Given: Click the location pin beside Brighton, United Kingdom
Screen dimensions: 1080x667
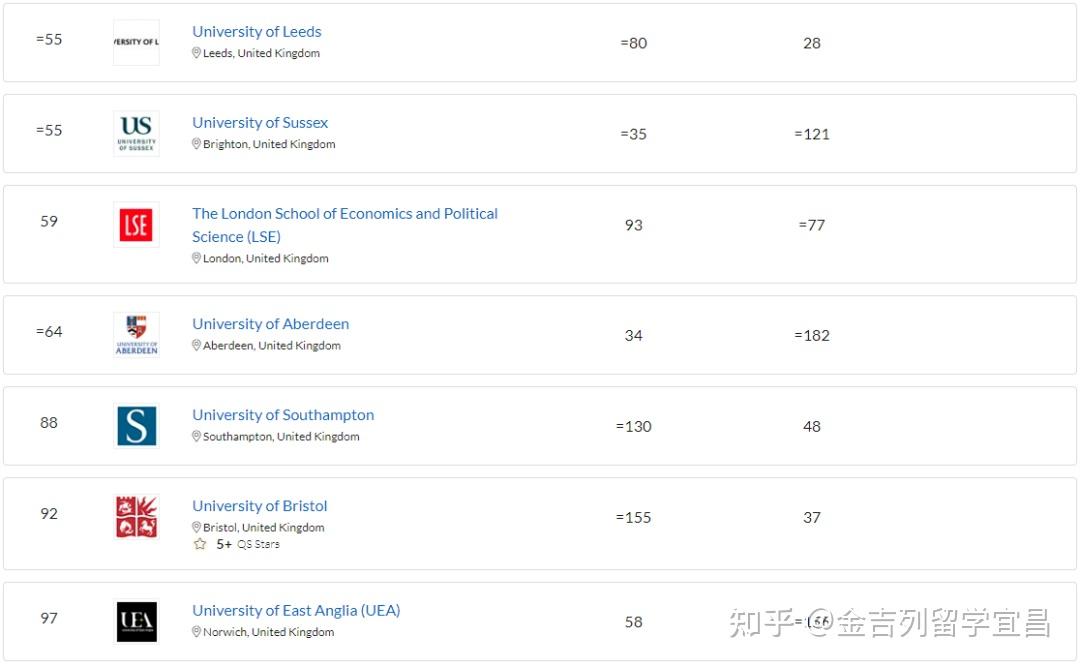Looking at the screenshot, I should (x=196, y=144).
